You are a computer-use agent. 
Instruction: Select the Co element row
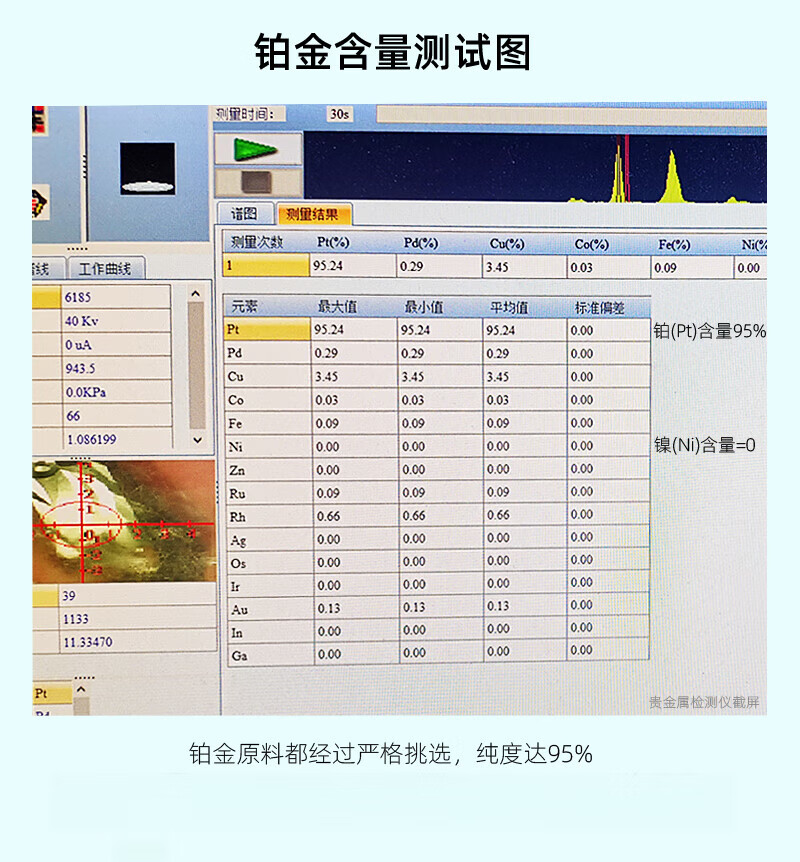pos(437,400)
